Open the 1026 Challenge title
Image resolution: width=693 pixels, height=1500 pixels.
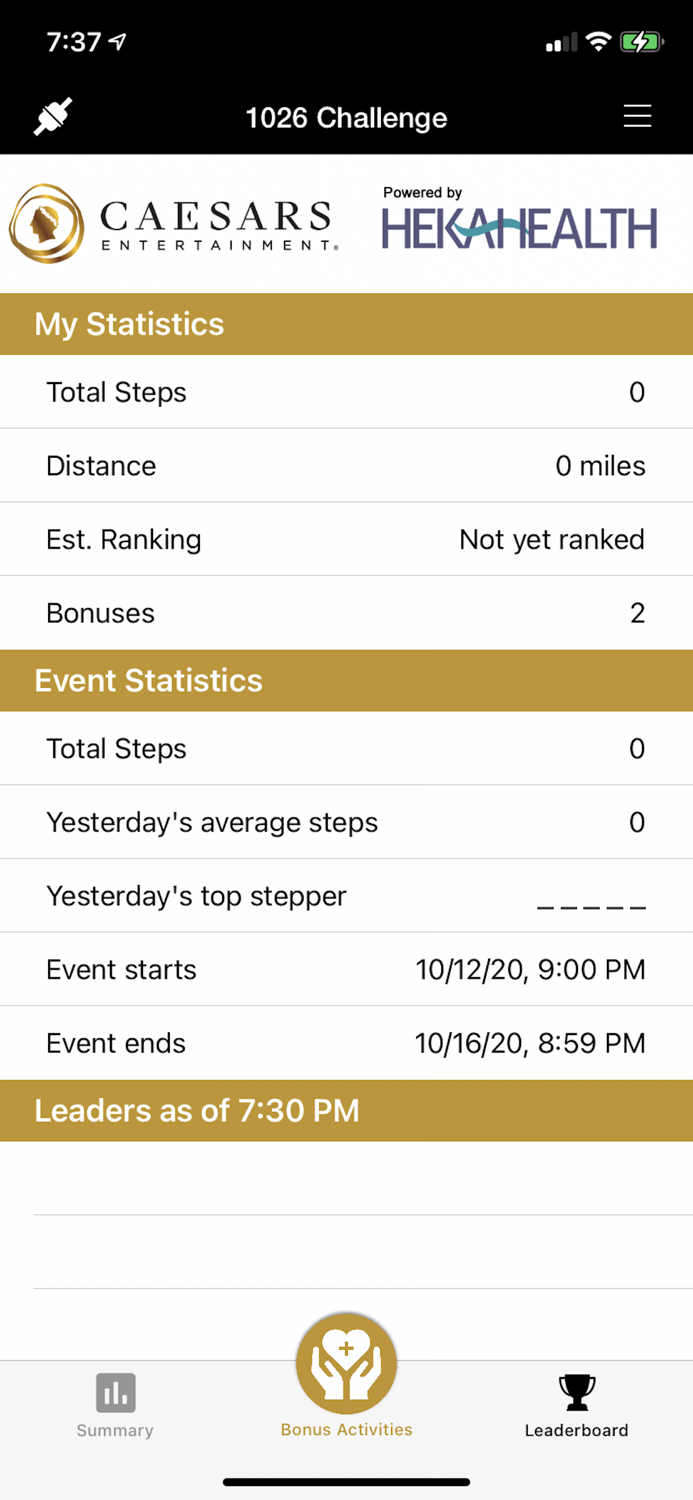click(346, 117)
